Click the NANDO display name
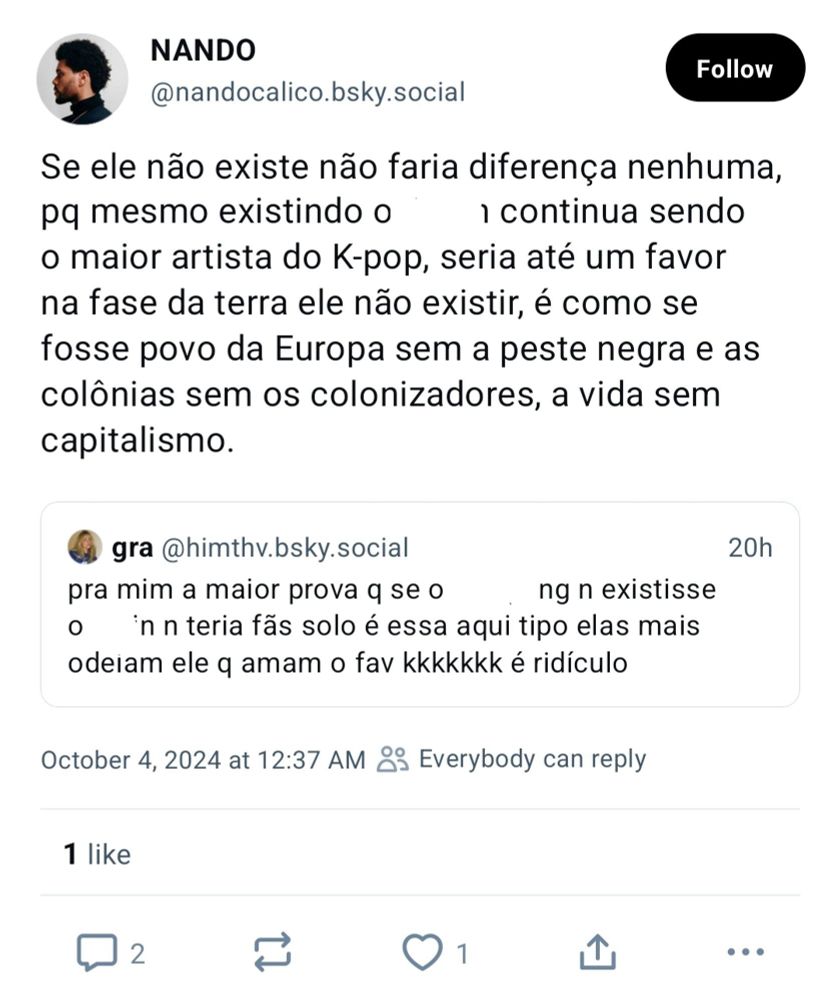The image size is (839, 1000). [x=203, y=49]
